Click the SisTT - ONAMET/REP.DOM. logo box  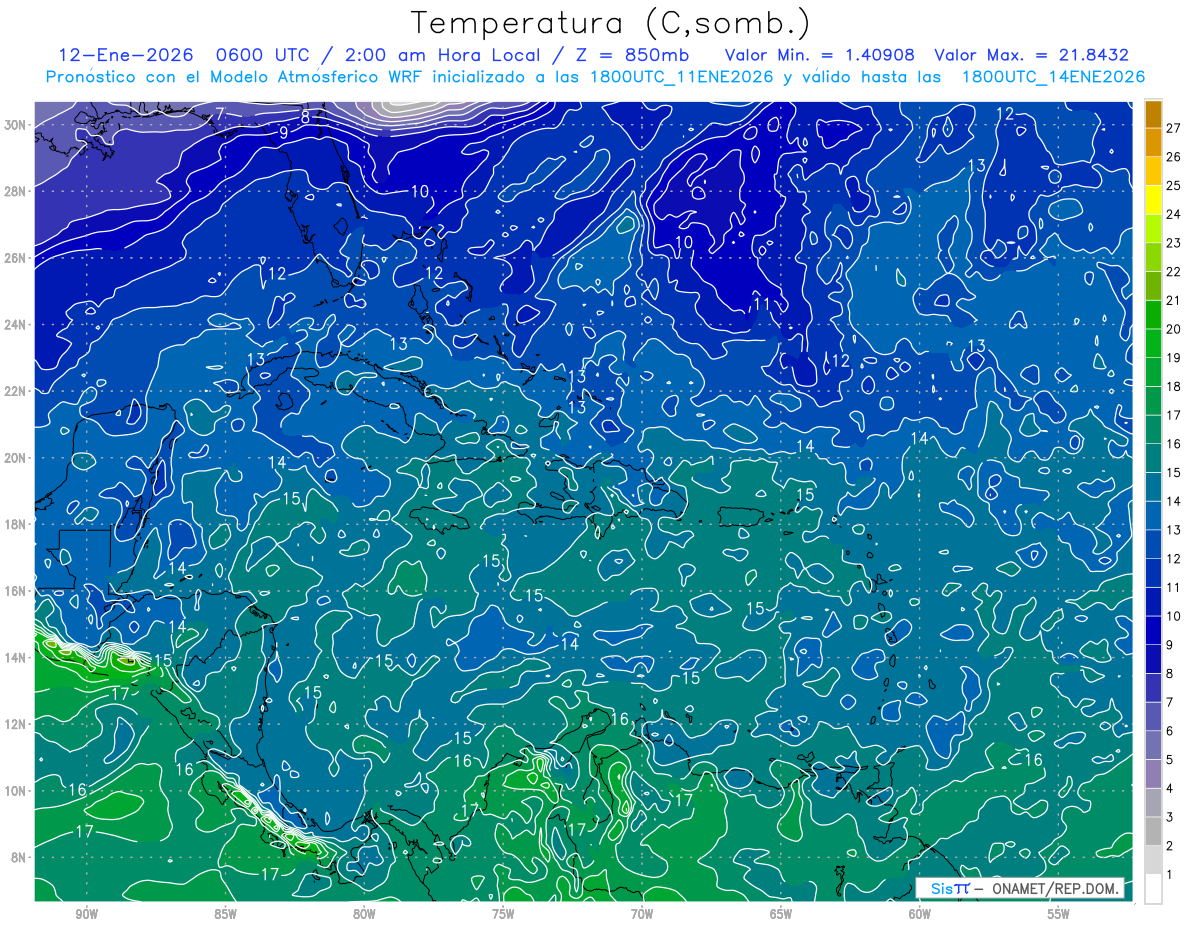[x=1019, y=888]
